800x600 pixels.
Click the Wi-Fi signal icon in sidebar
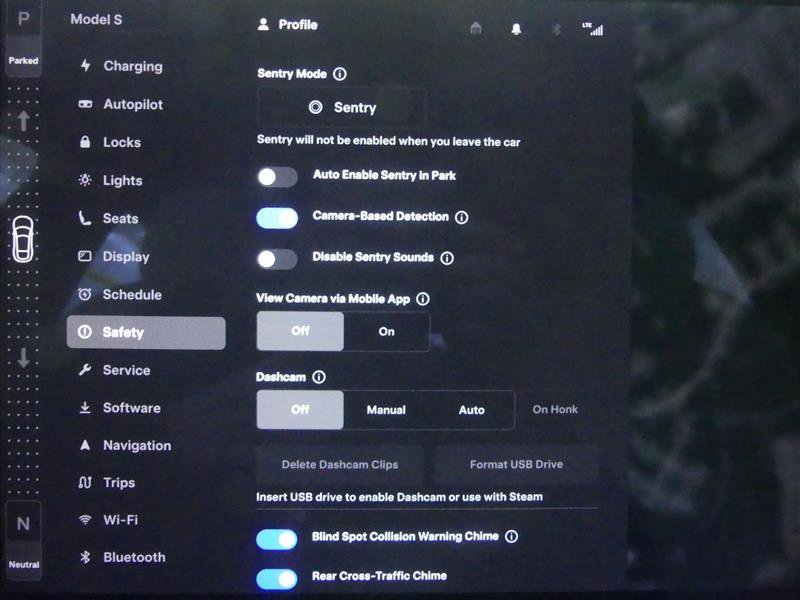tap(85, 520)
